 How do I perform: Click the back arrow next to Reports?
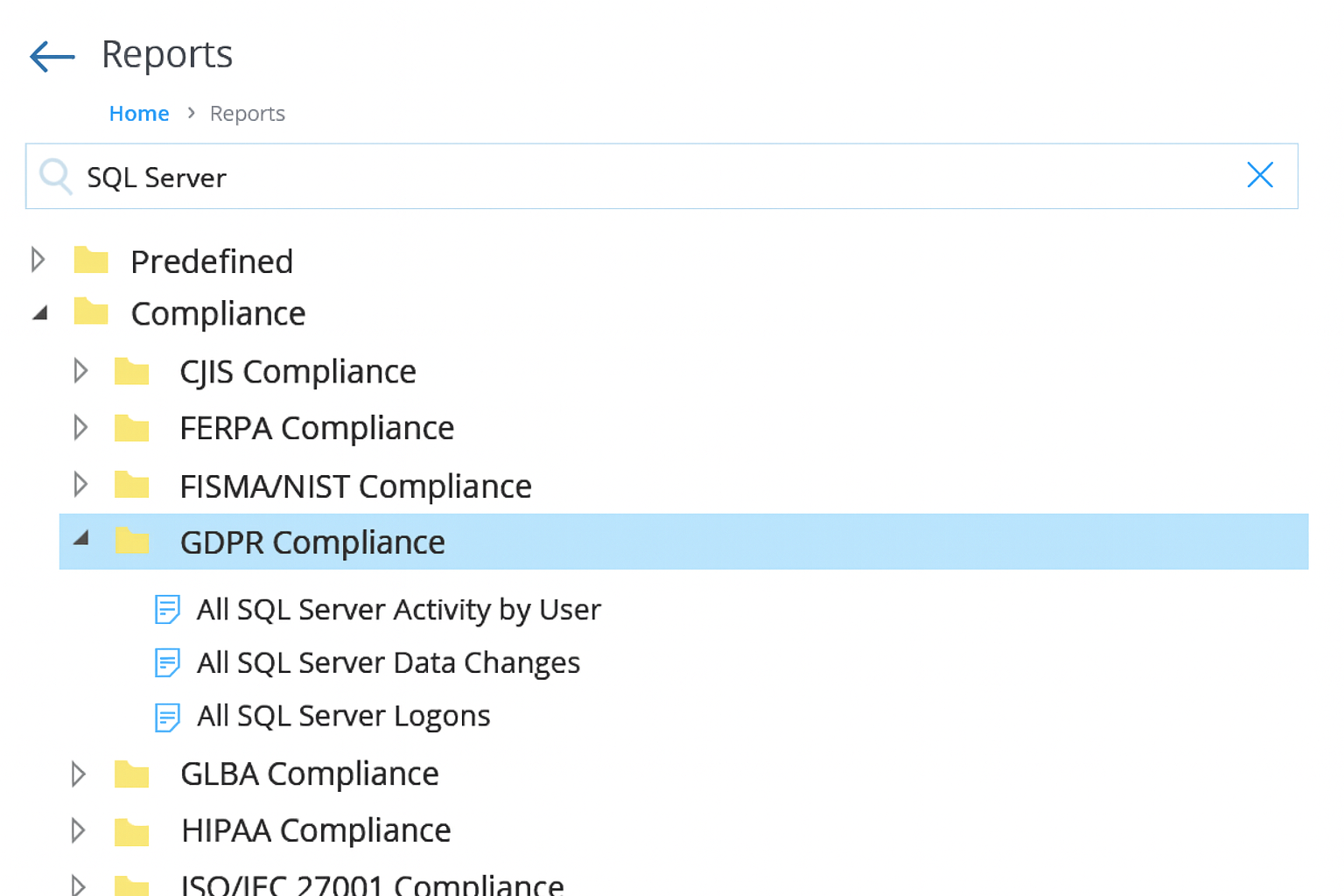pos(52,56)
